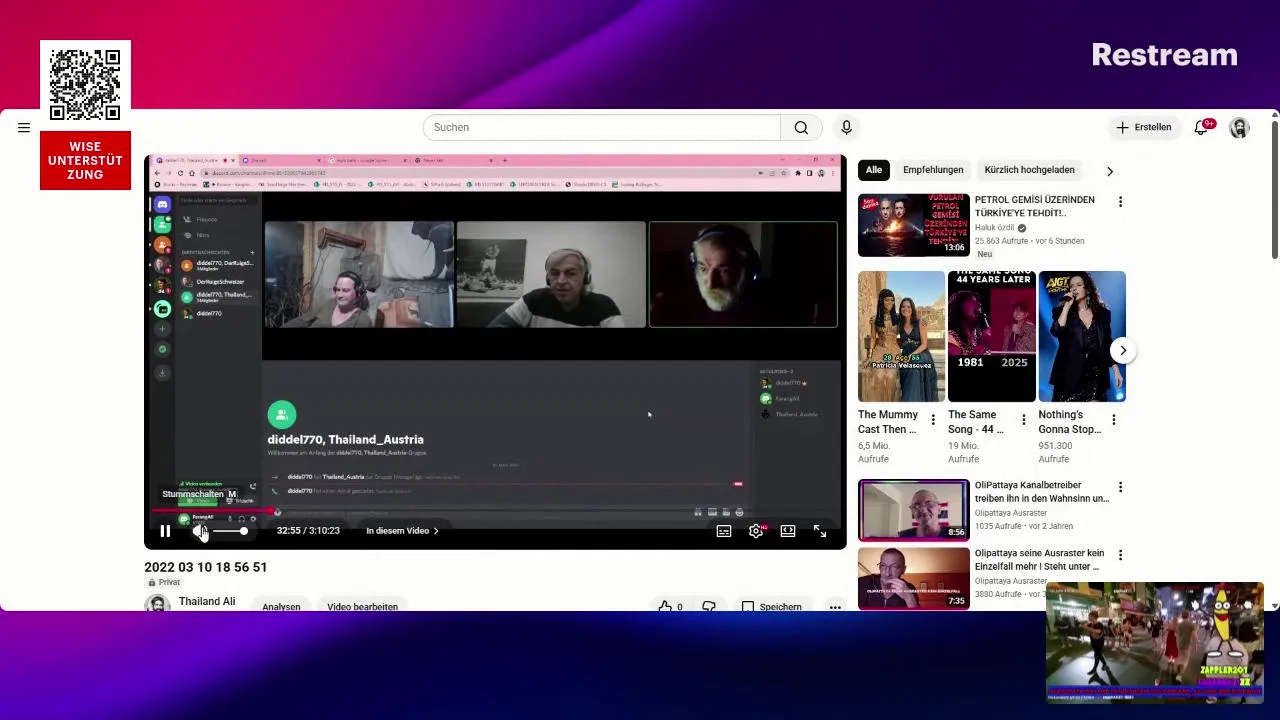Open the player settings gear

click(756, 531)
